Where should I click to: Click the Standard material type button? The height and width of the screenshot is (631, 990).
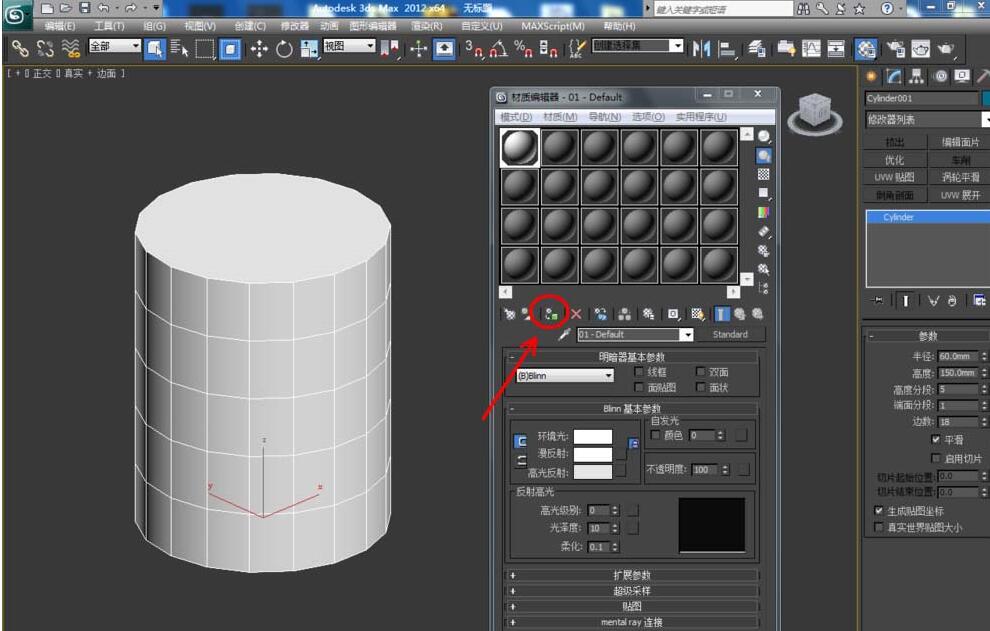[730, 334]
